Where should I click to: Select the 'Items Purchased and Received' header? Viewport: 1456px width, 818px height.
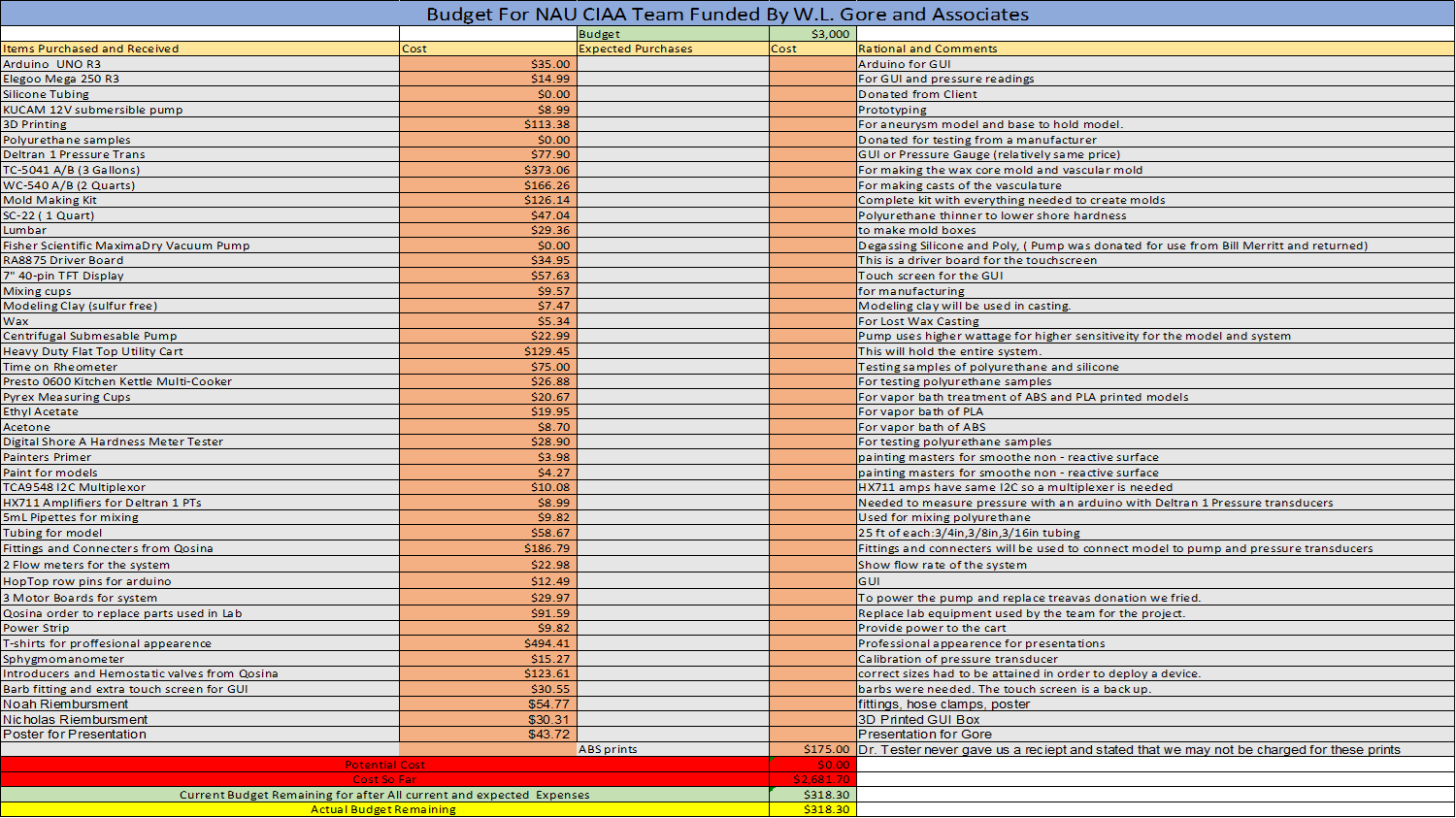click(200, 49)
